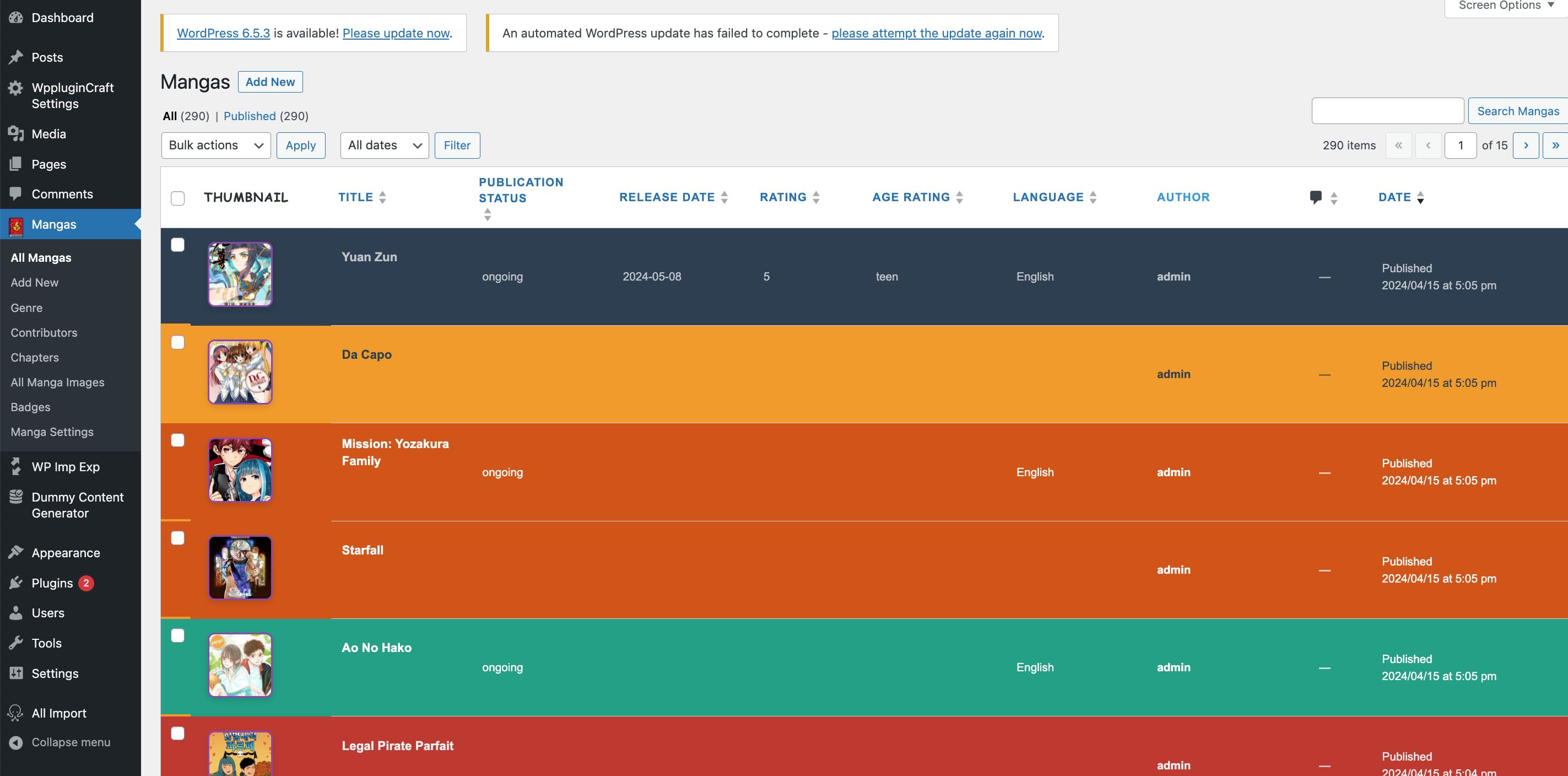Click the Plugins plug icon in sidebar

click(17, 583)
